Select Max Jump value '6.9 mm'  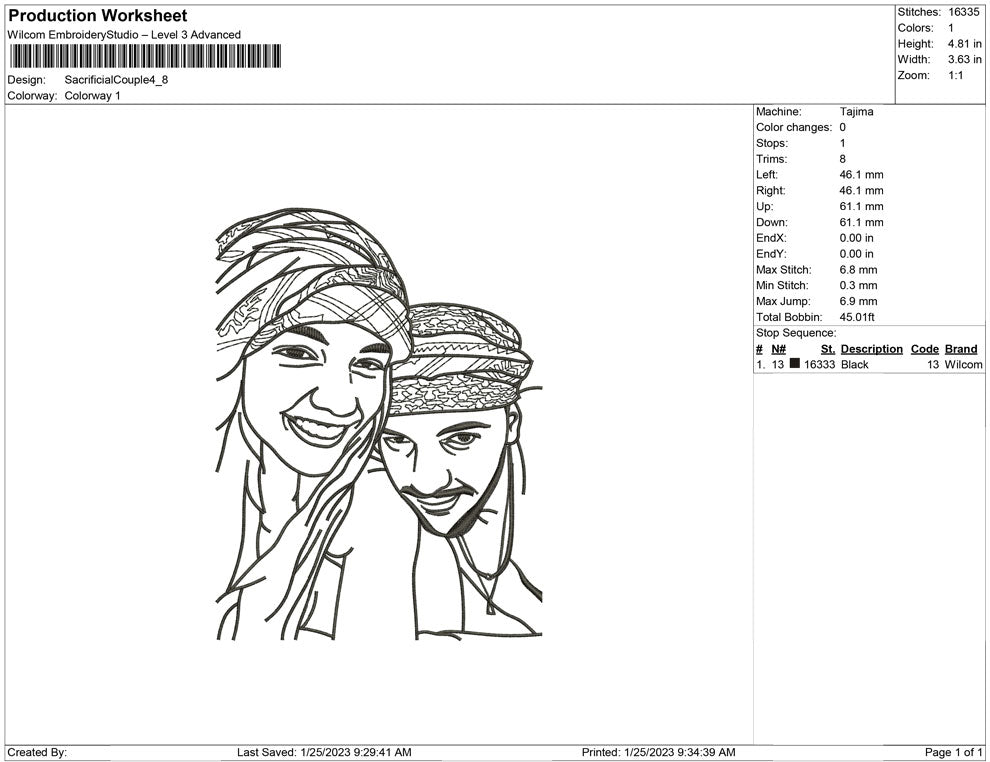click(x=858, y=301)
